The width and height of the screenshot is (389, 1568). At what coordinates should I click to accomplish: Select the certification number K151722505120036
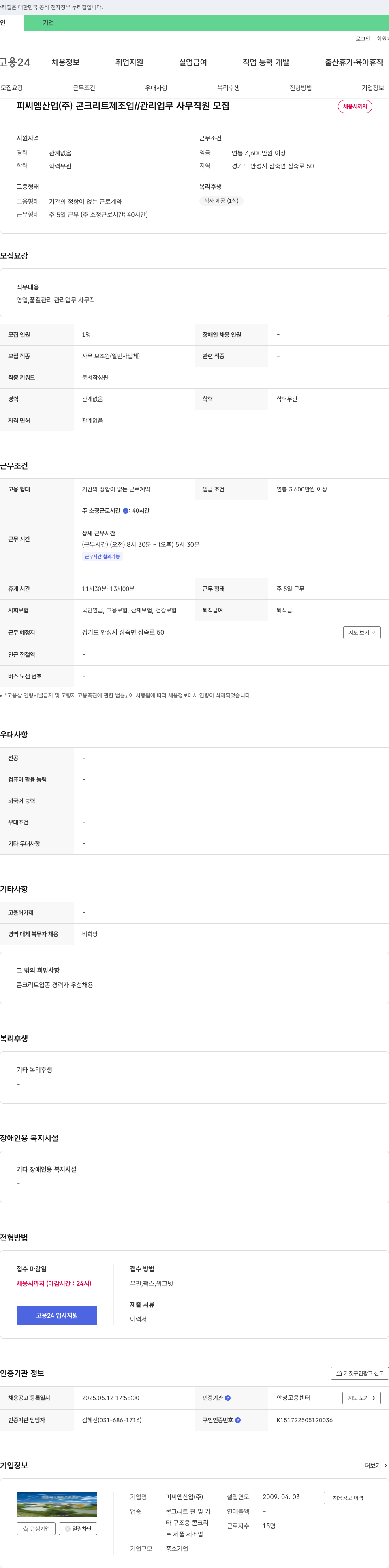click(x=304, y=1420)
